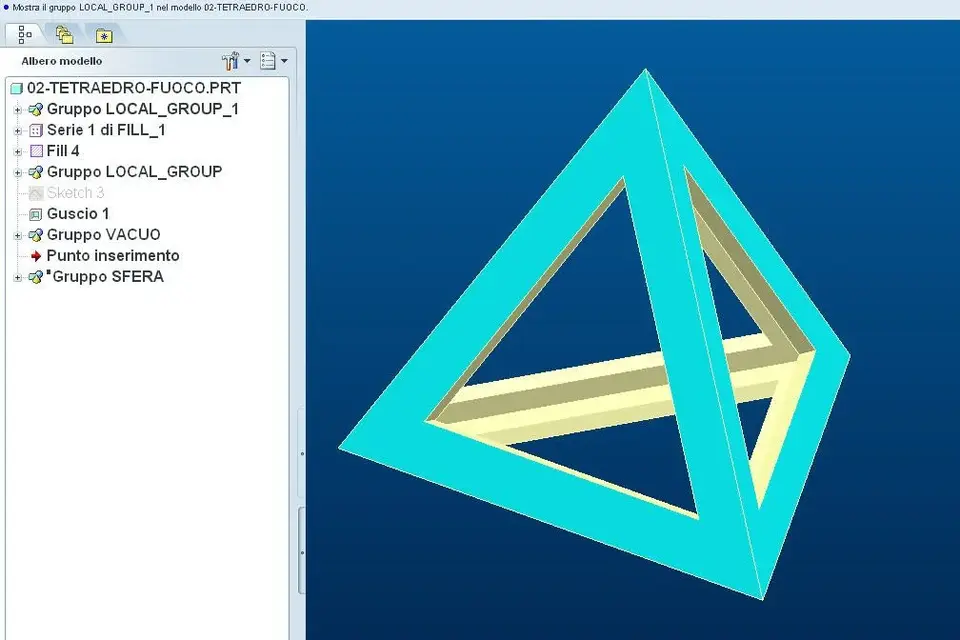The width and height of the screenshot is (960, 640).
Task: Open the tree Show list icon
Action: click(x=268, y=61)
